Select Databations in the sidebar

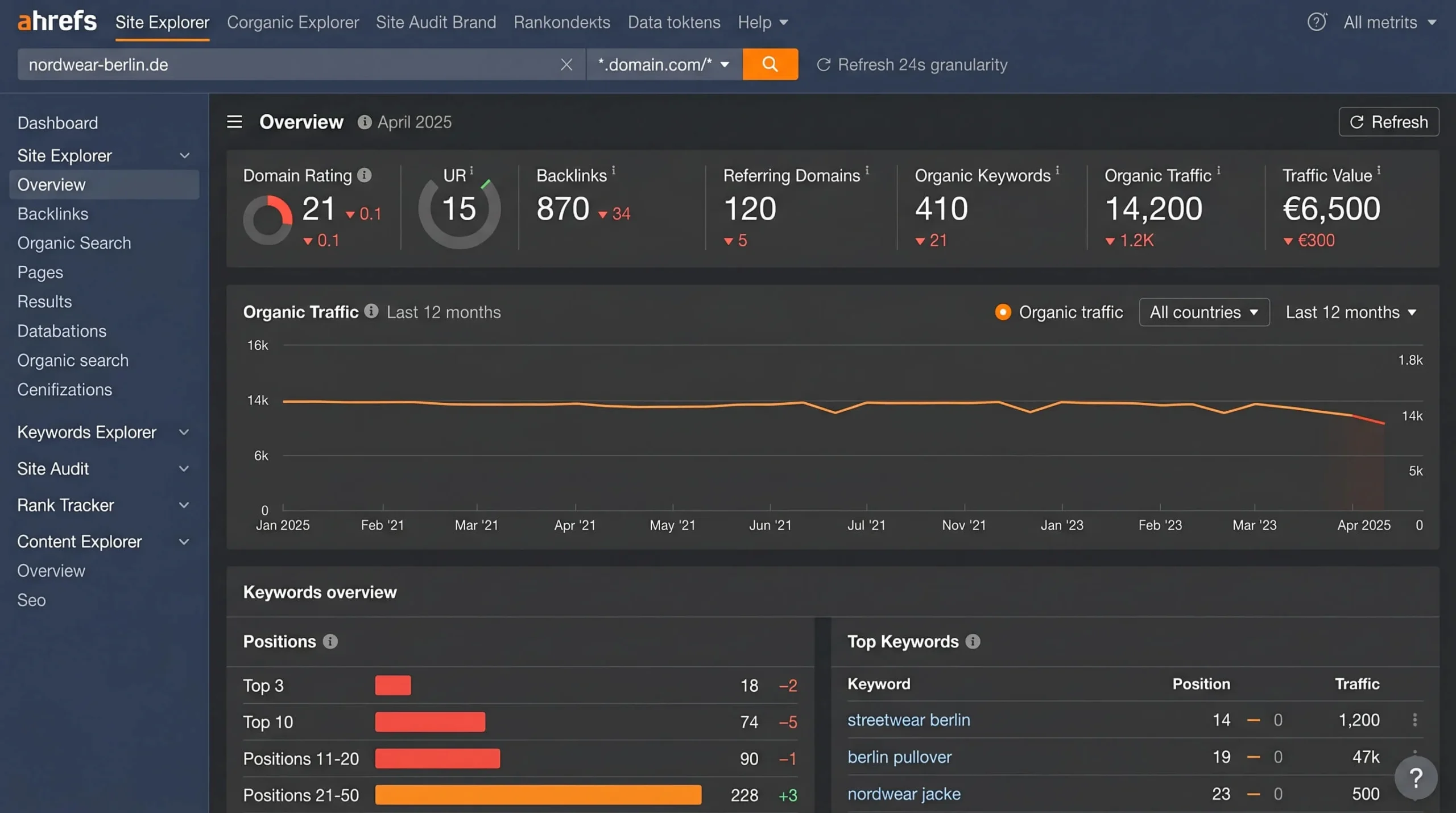(61, 331)
